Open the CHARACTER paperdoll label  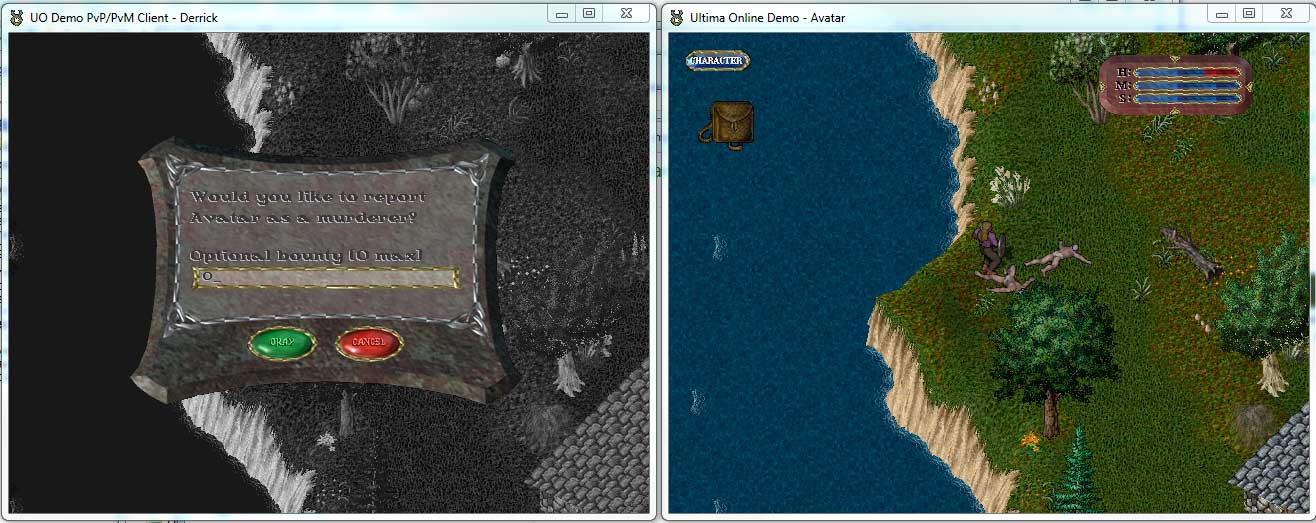(x=717, y=61)
